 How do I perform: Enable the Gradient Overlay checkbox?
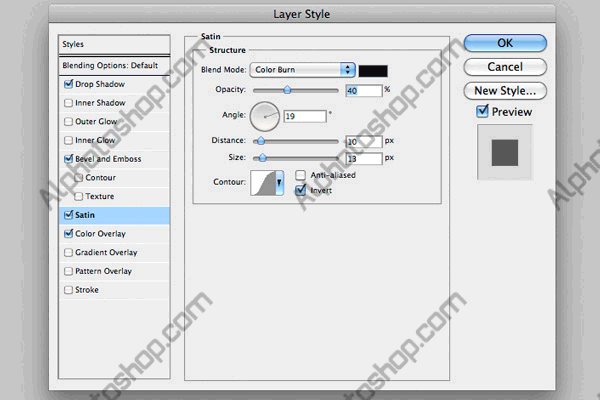point(68,252)
